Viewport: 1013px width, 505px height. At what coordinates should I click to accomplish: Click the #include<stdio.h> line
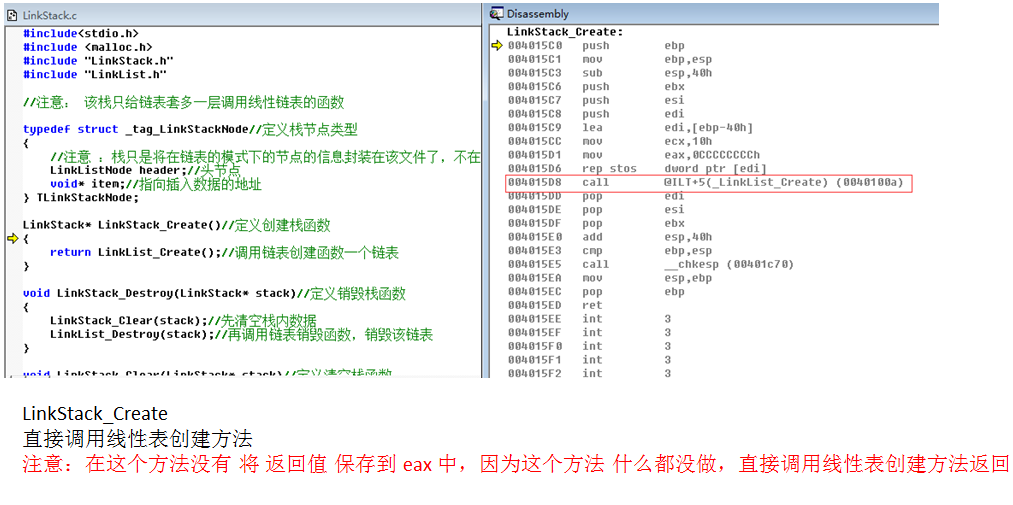pos(81,33)
